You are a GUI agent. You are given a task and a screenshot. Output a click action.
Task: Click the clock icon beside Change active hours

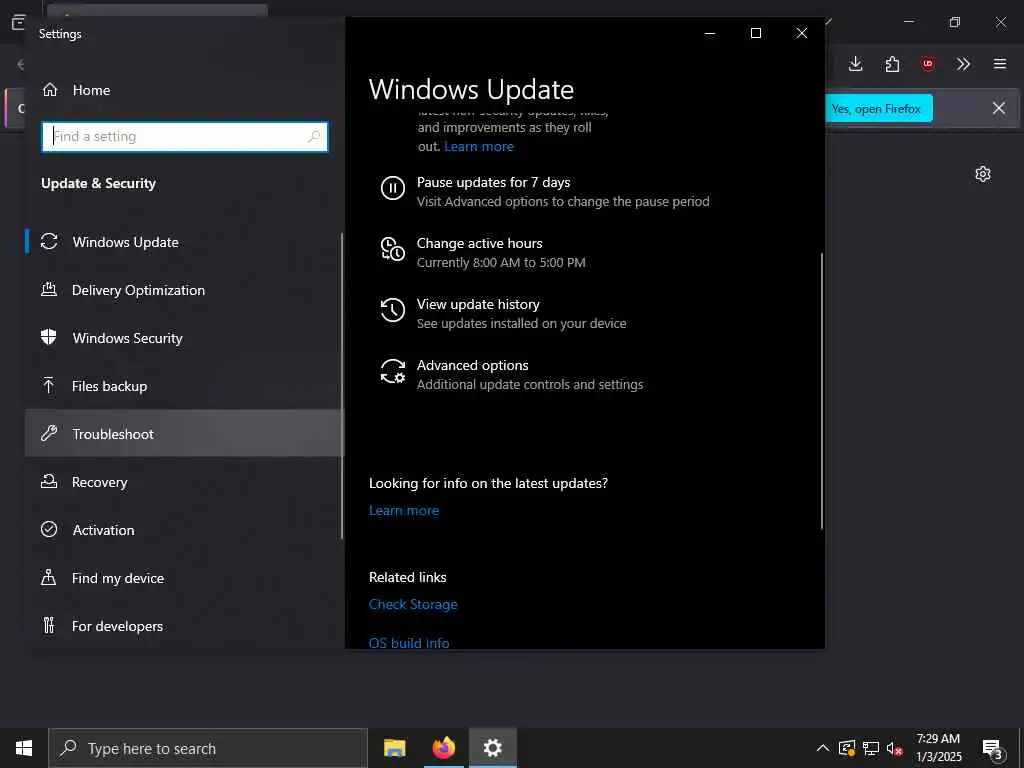tap(392, 249)
